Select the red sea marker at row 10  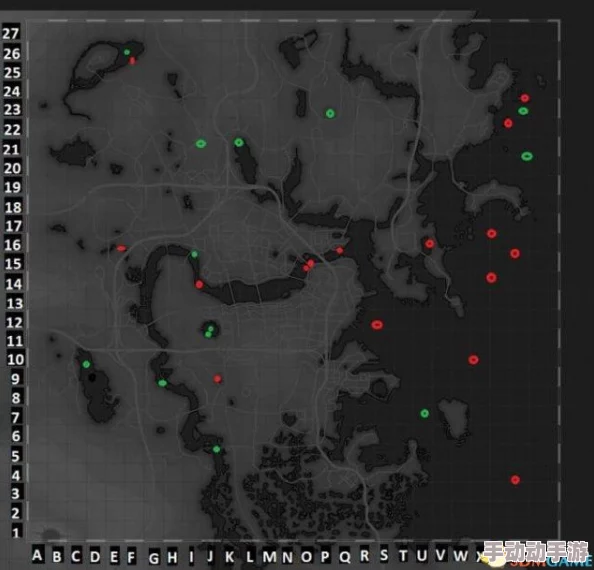[x=473, y=359]
